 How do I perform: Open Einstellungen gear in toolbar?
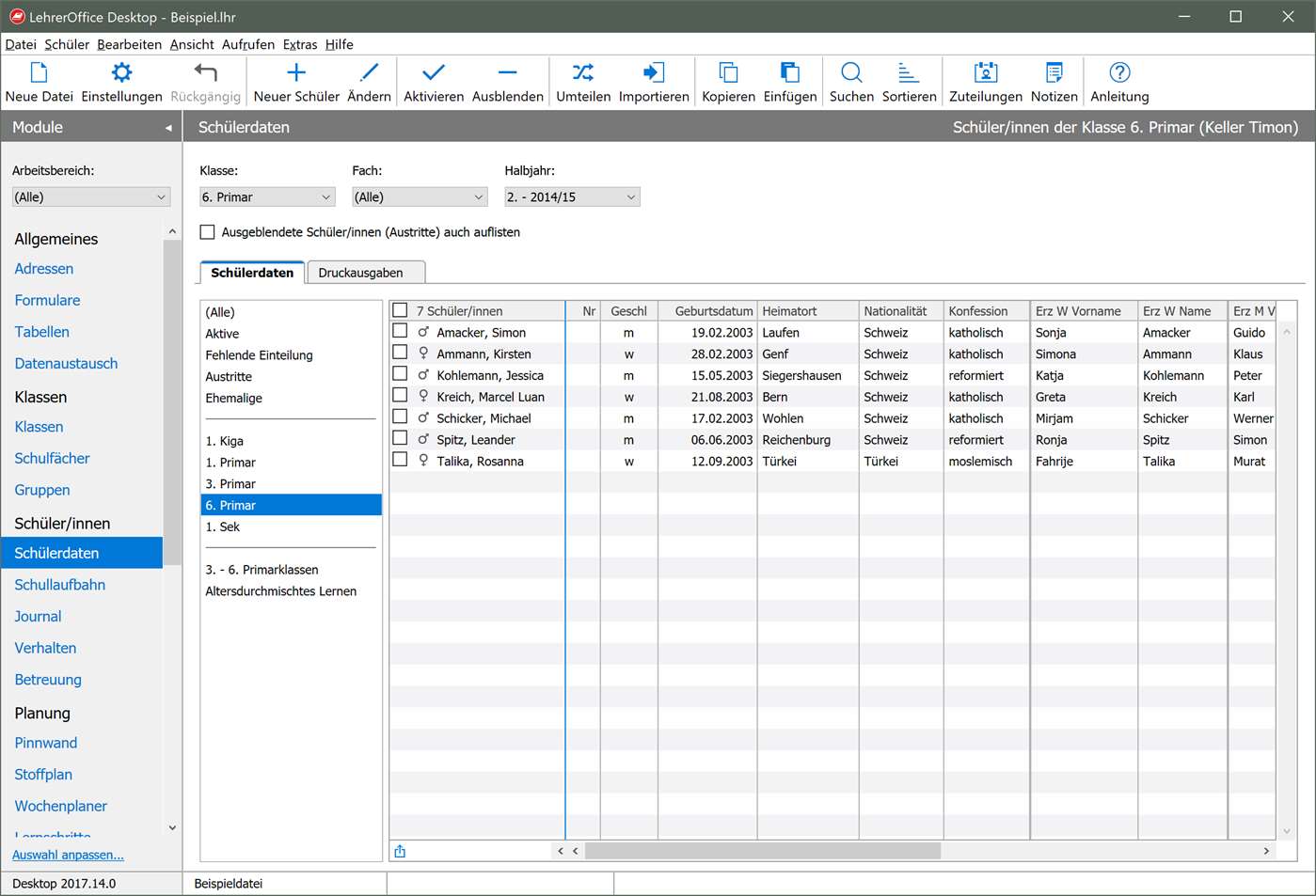click(121, 73)
